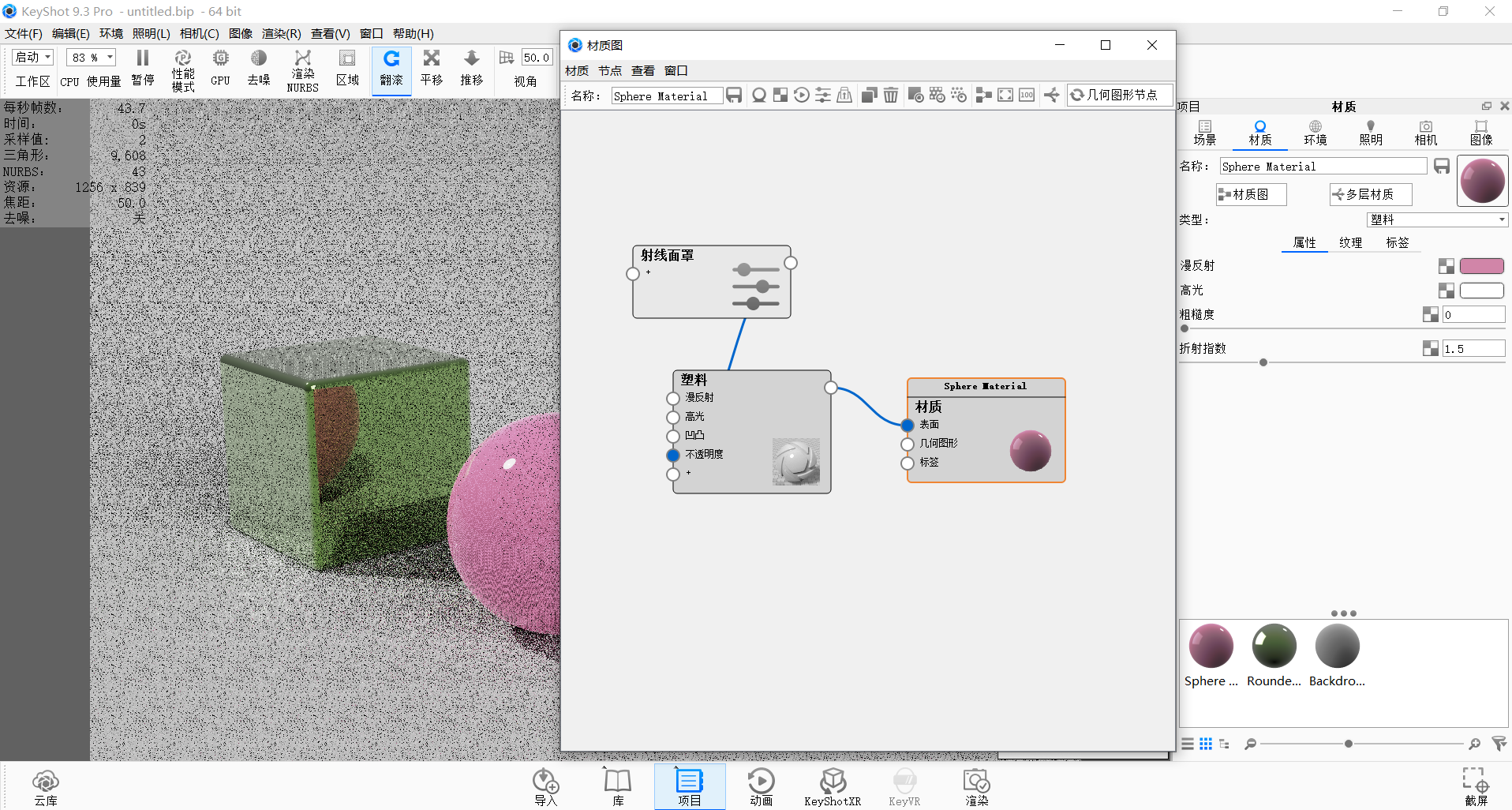Open the 相机(C) menu
Screen dimensions: 1512x810
(200, 33)
